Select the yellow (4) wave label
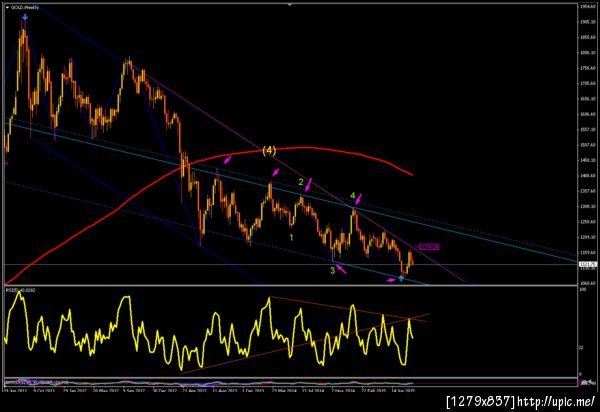The width and height of the screenshot is (600, 412). coord(269,150)
